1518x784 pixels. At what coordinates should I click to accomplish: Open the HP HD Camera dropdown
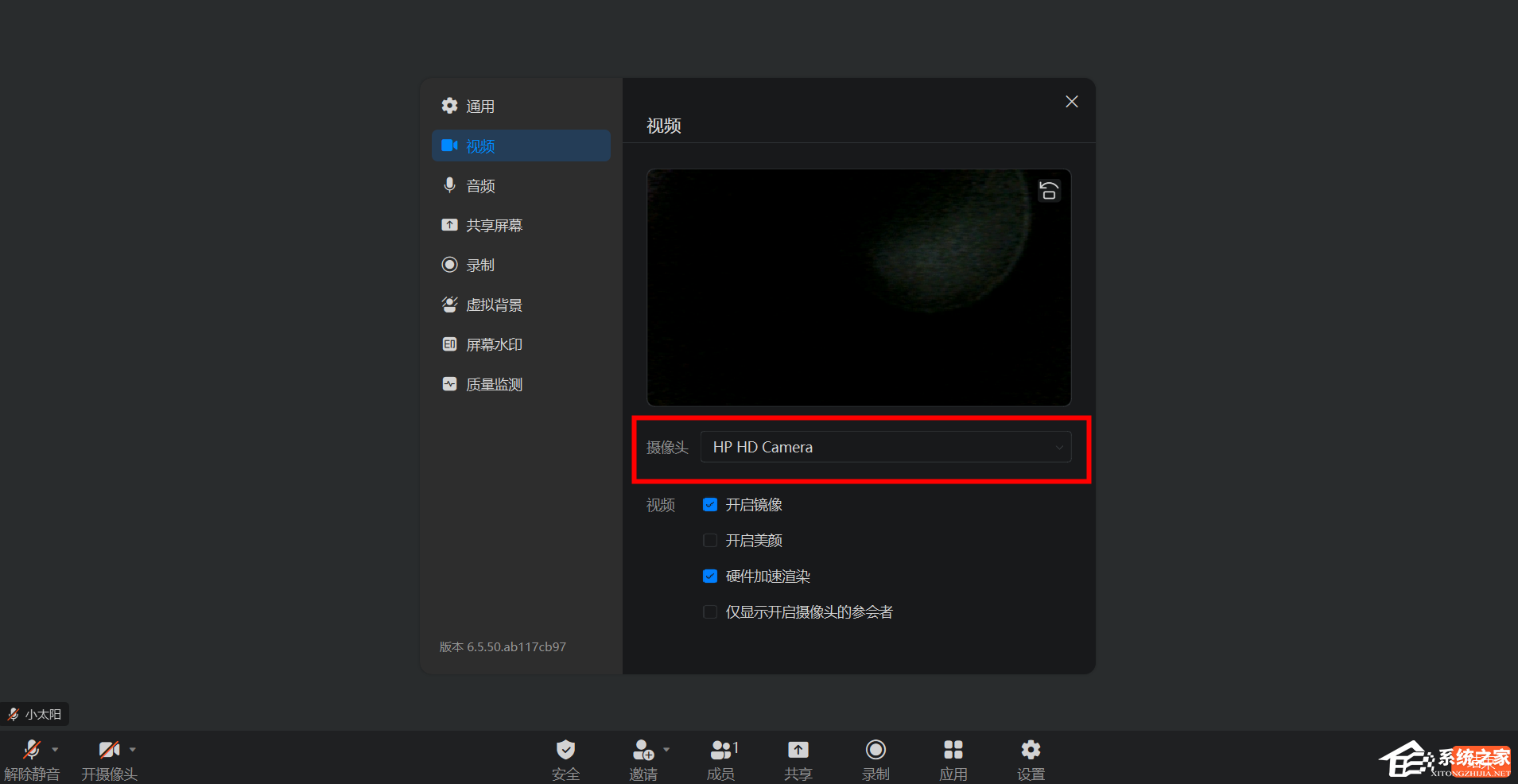[x=887, y=447]
